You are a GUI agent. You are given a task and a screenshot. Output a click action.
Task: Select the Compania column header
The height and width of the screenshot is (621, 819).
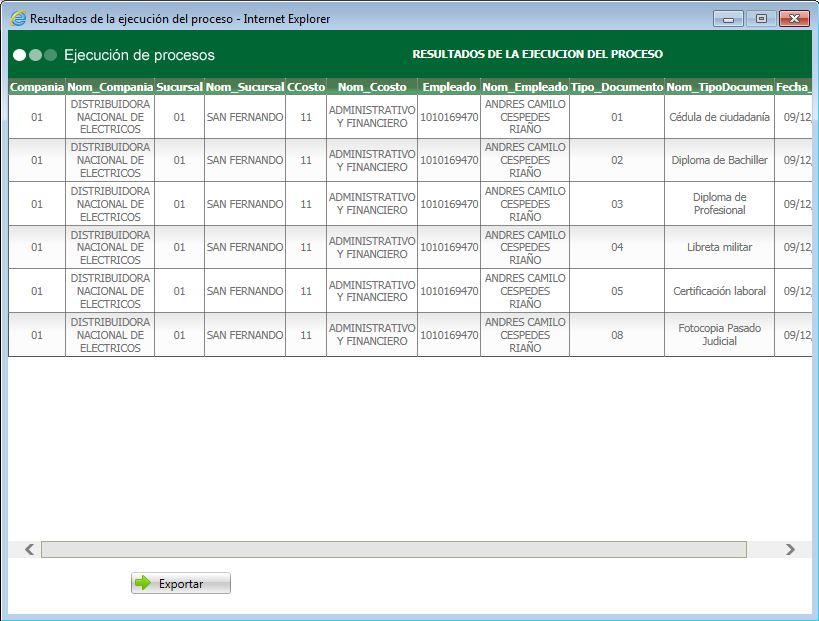35,87
